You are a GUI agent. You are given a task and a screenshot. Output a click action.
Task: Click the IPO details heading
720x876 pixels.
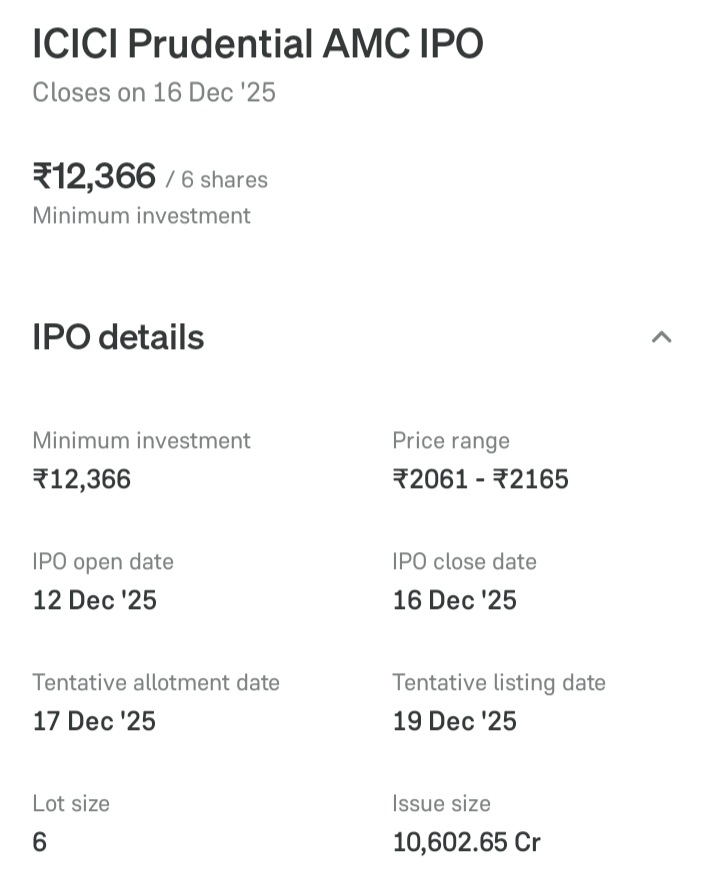point(118,338)
